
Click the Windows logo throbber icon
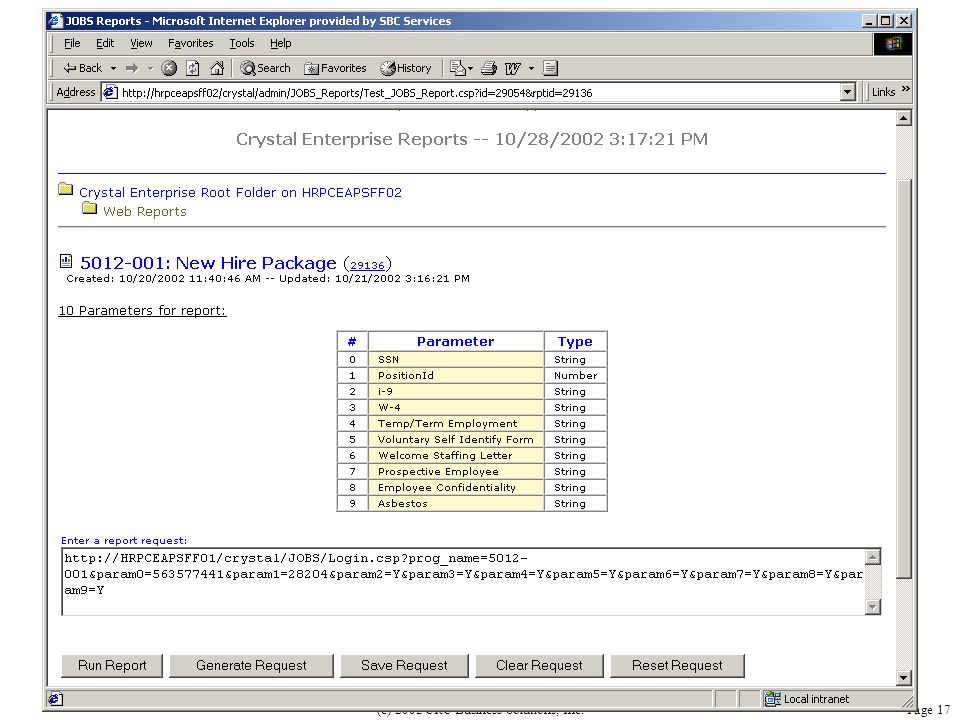click(893, 43)
